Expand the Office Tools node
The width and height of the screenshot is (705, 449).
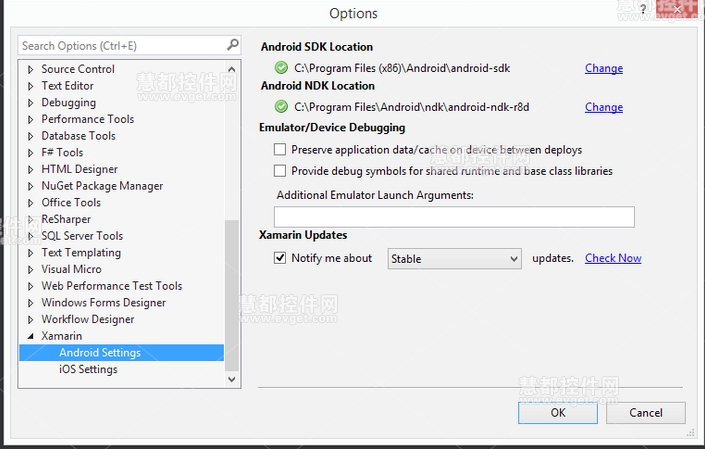tap(31, 203)
